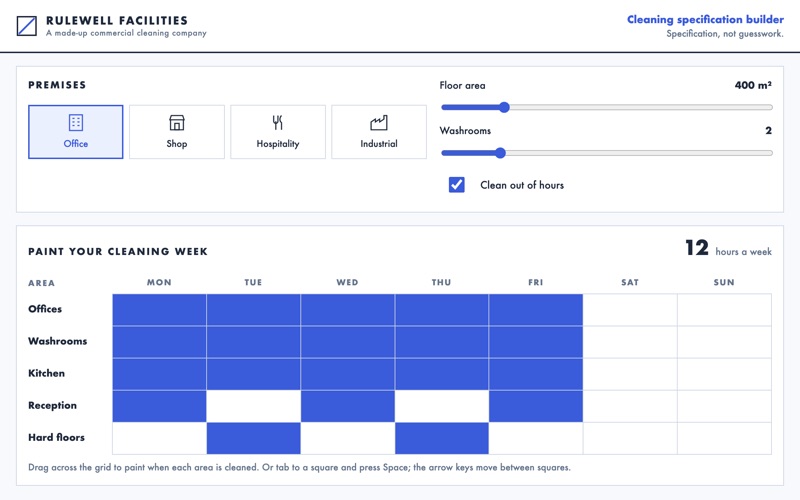The width and height of the screenshot is (800, 500).
Task: Click the Reception row label
Action: [x=53, y=405]
